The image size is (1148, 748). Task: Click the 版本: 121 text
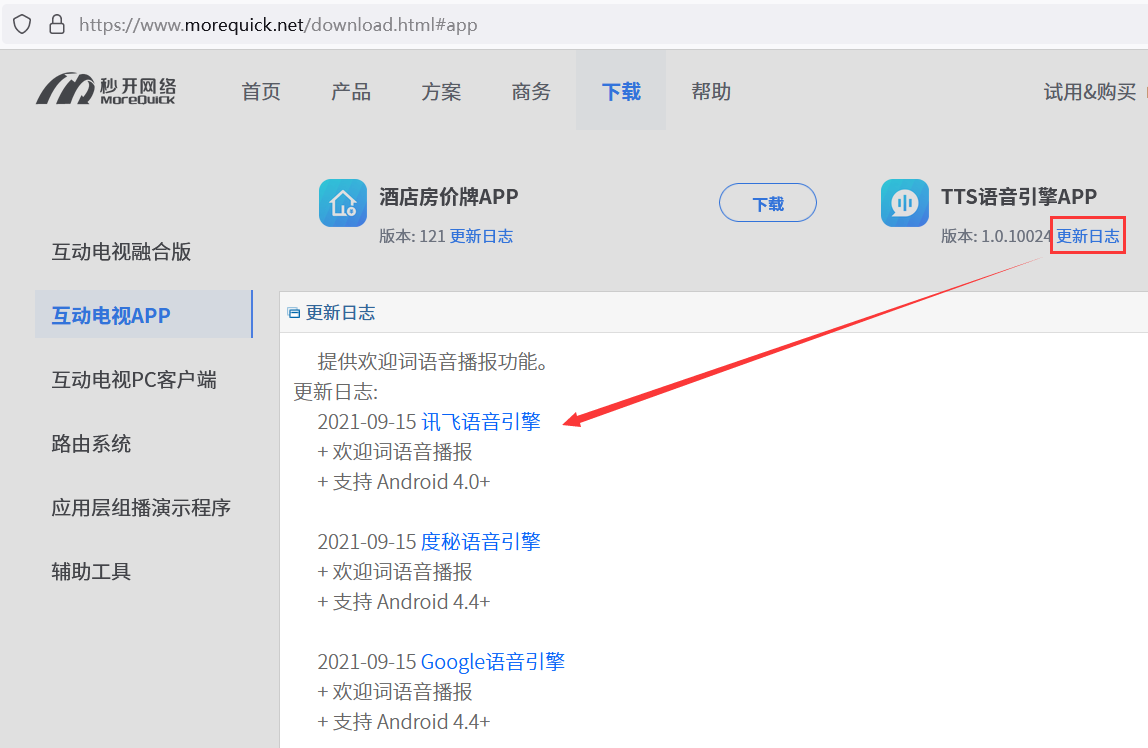(412, 236)
